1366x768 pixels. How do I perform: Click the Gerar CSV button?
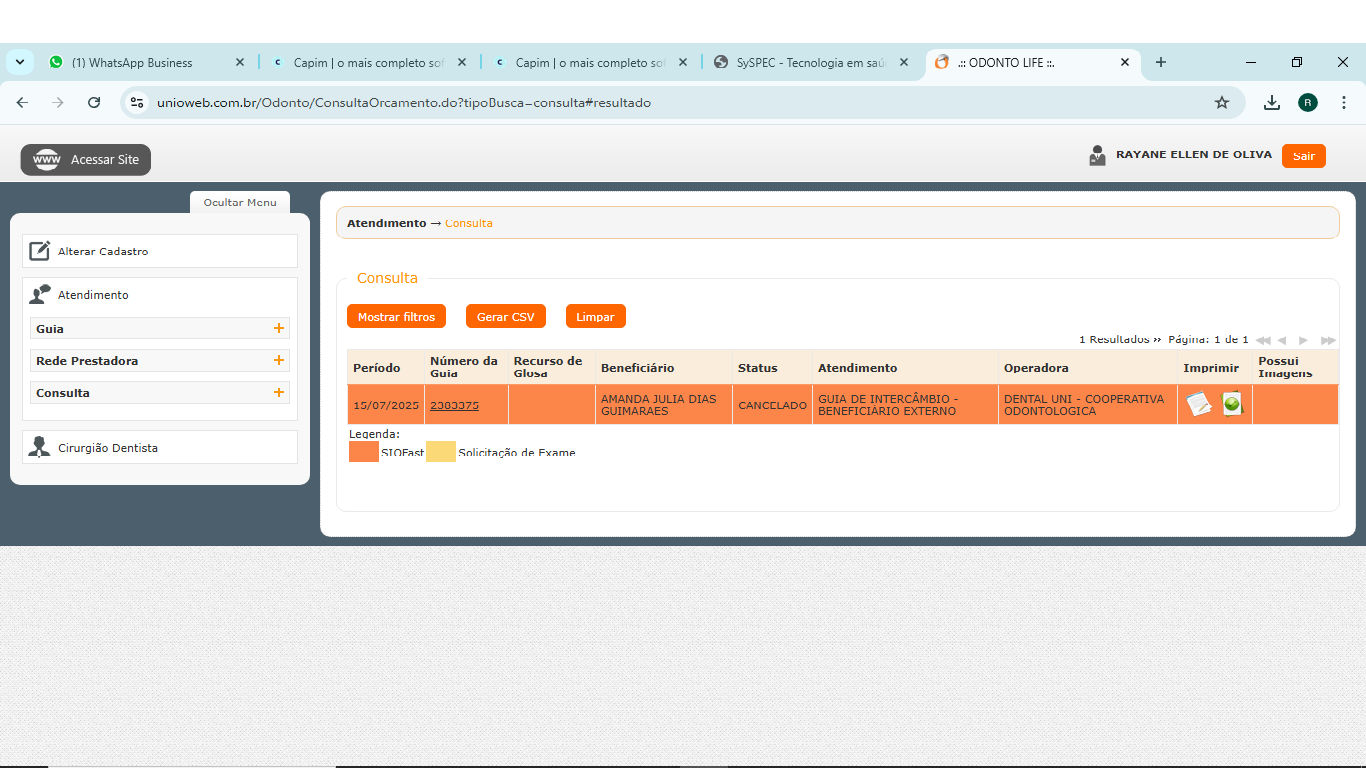505,316
